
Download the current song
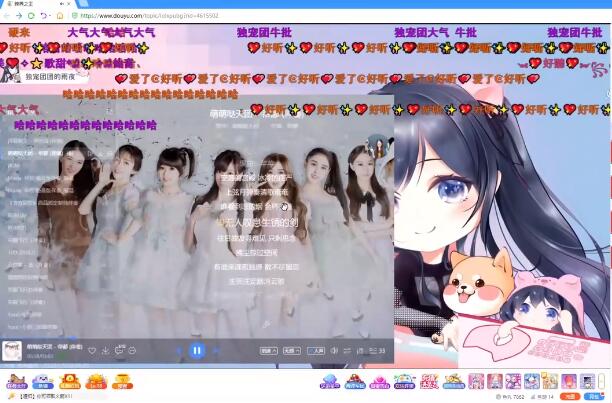click(105, 351)
